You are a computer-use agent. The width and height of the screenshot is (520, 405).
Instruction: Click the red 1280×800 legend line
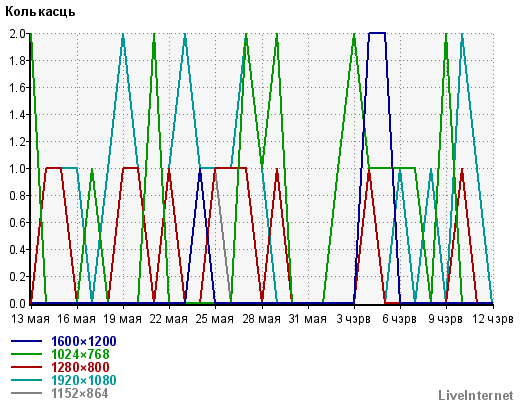click(x=26, y=367)
